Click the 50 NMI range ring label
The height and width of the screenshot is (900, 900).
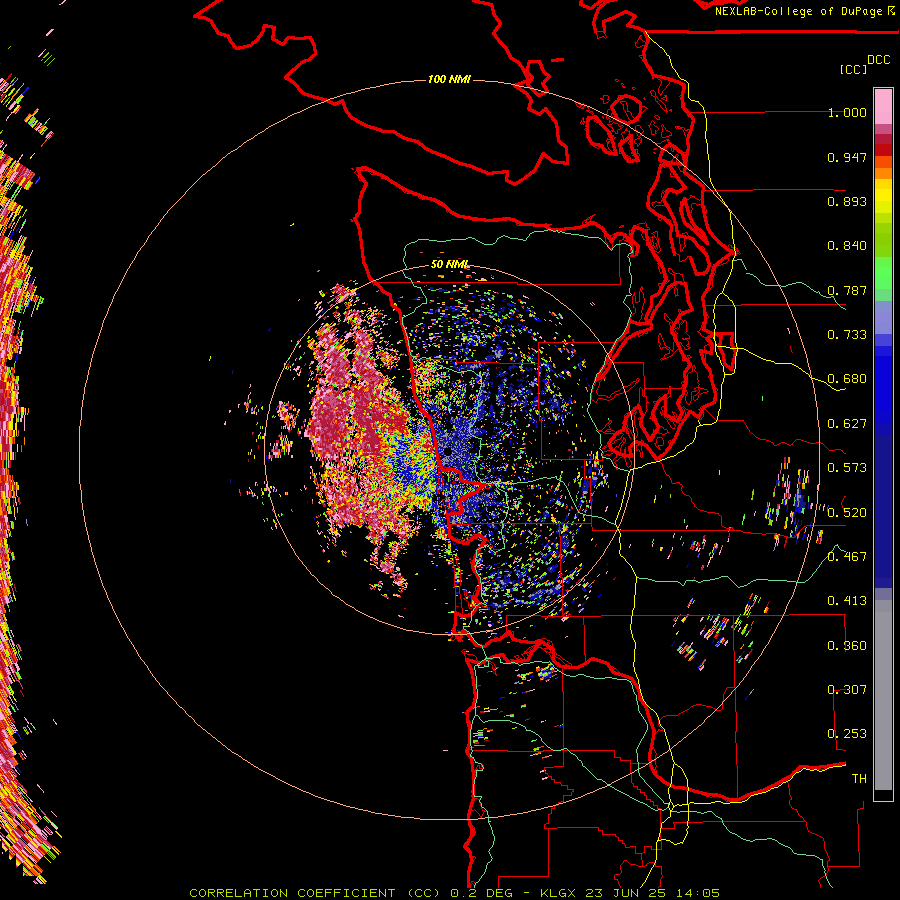tap(450, 264)
